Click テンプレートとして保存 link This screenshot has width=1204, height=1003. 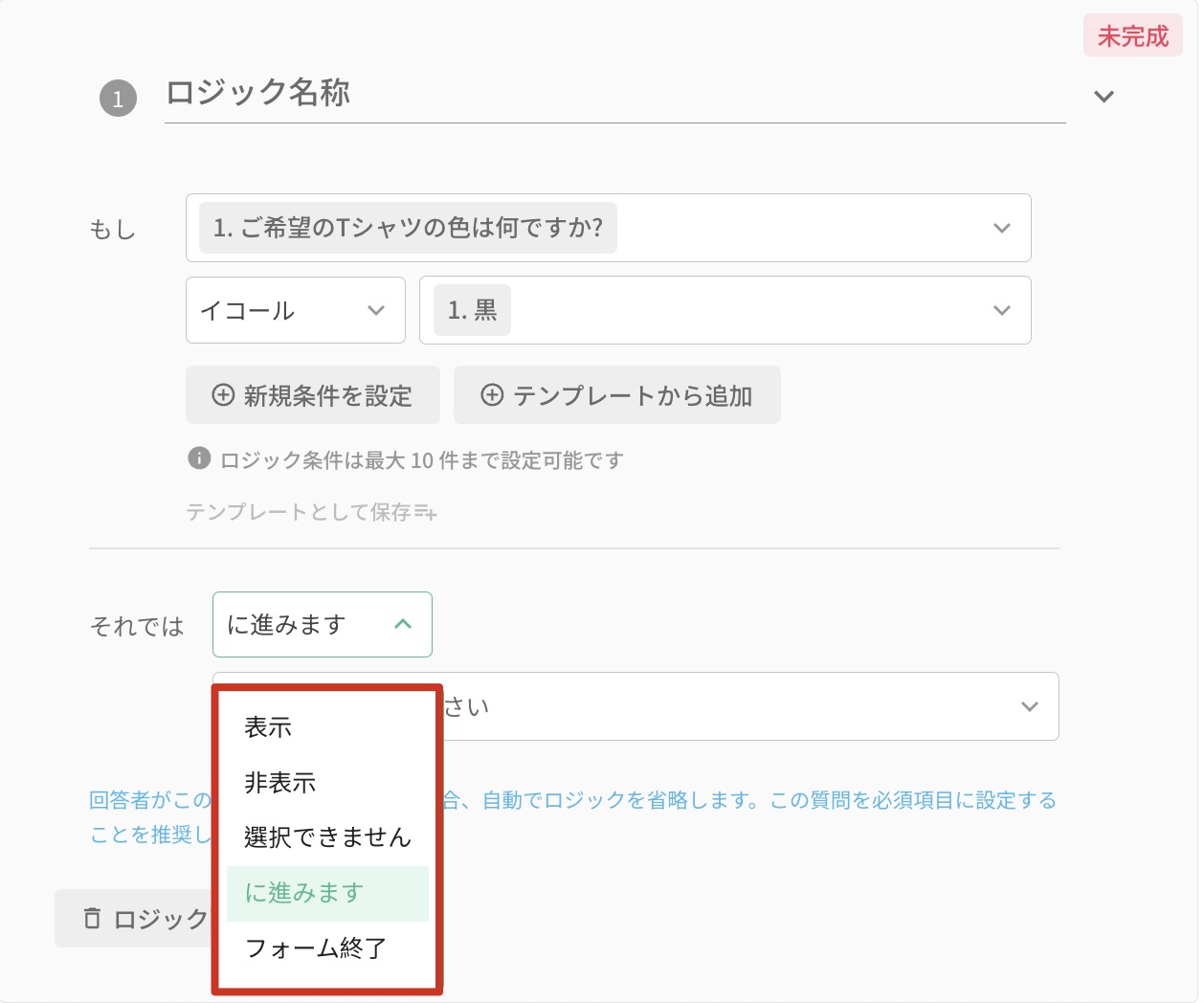tap(311, 512)
